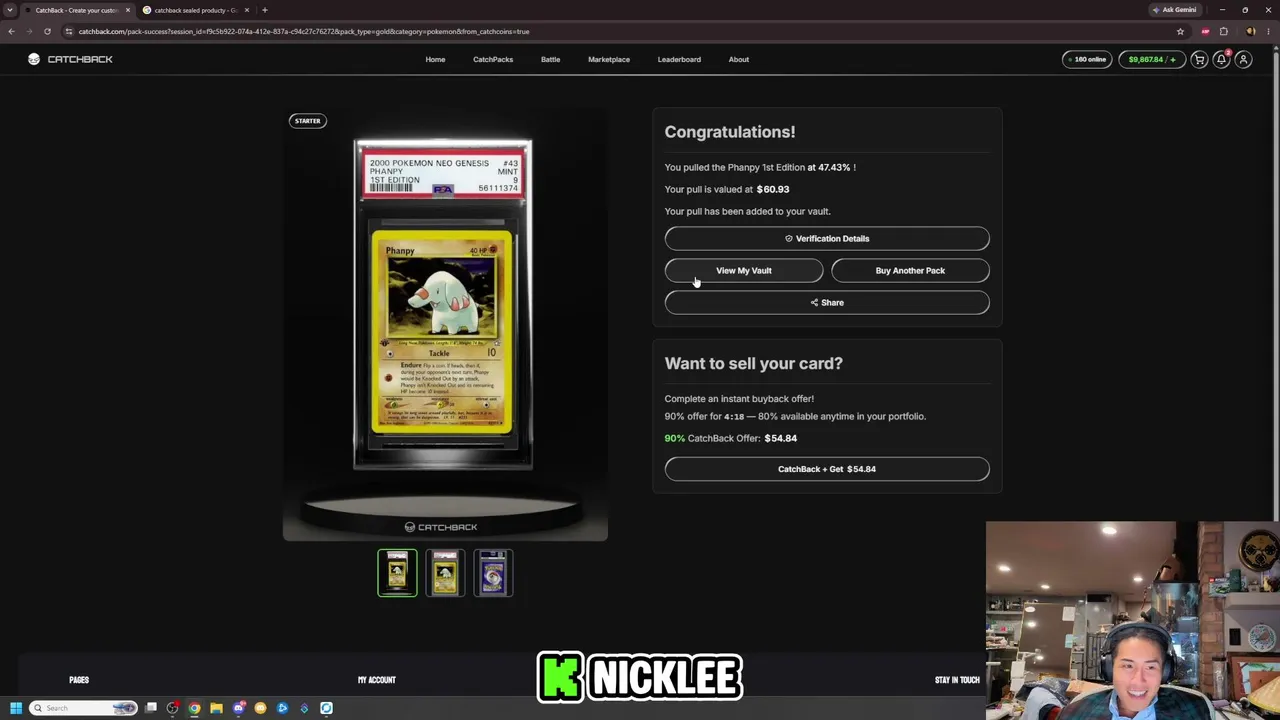This screenshot has height=720, width=1280.
Task: Click the 90% CatchBack Offer text
Action: tap(731, 438)
